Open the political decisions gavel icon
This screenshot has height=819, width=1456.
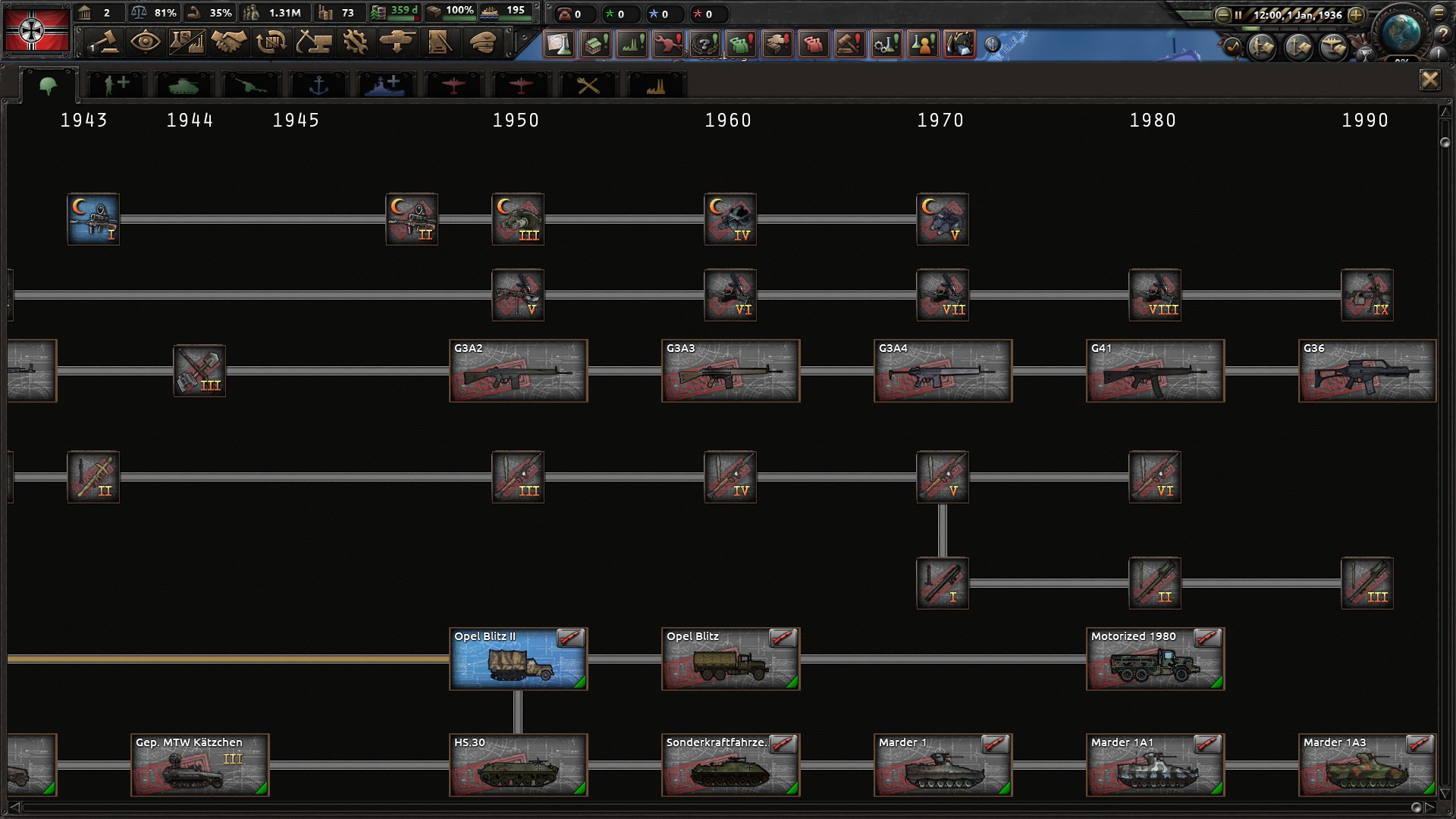(104, 42)
